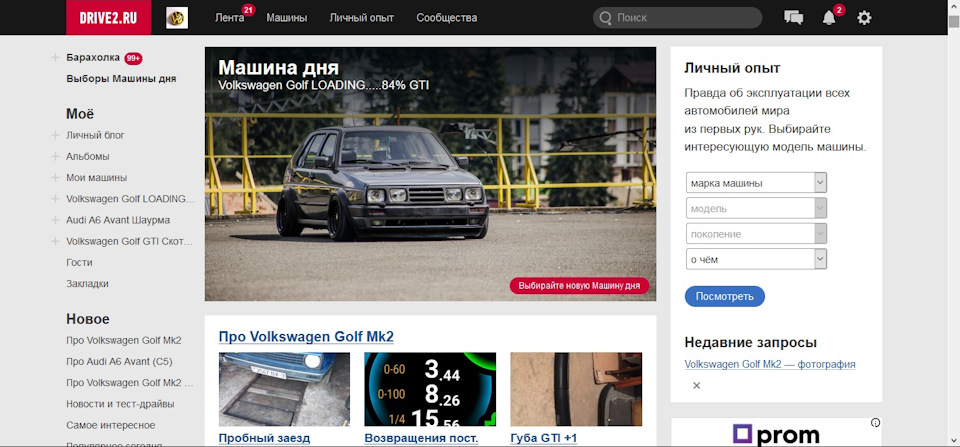The width and height of the screenshot is (960, 447).
Task: Open the prom advertisement banner
Action: (x=776, y=432)
